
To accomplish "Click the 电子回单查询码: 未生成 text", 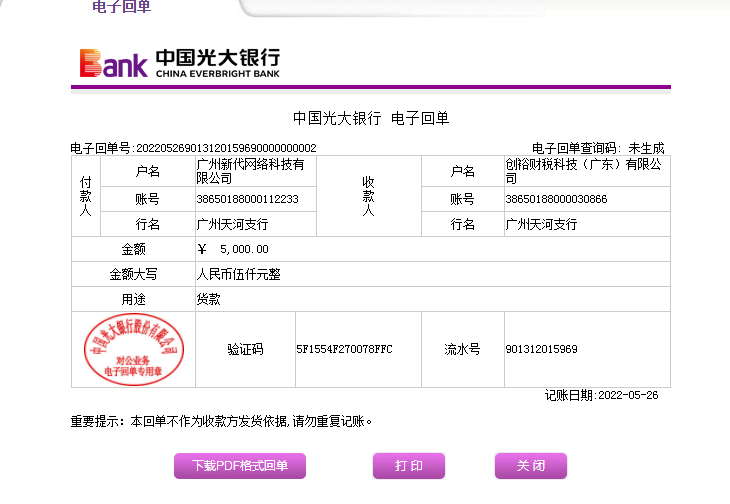I will click(598, 148).
